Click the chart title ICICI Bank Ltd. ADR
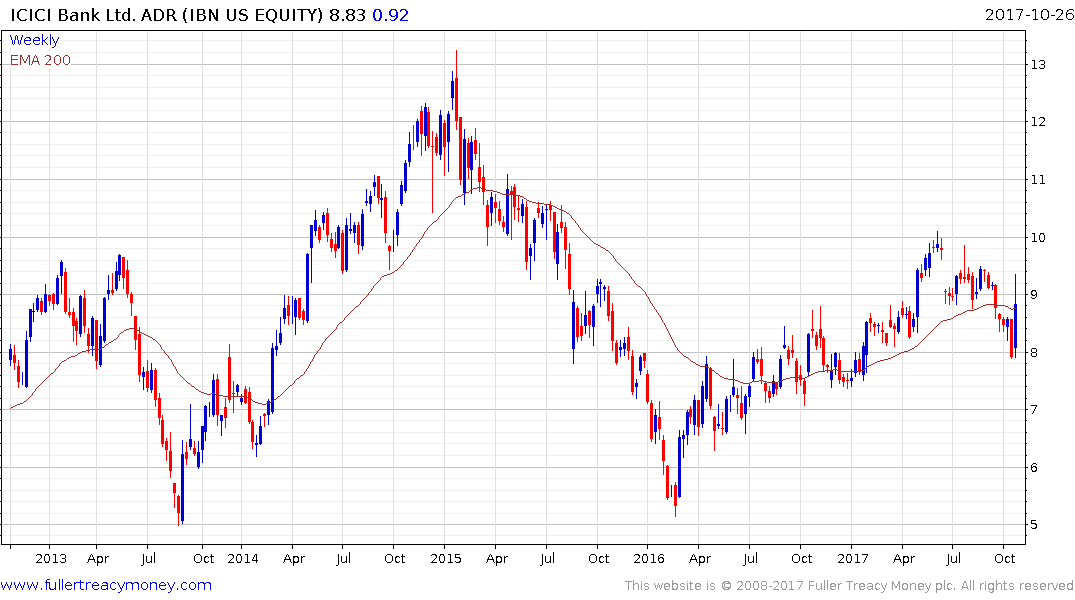Viewport: 1075px width, 600px height. click(94, 15)
